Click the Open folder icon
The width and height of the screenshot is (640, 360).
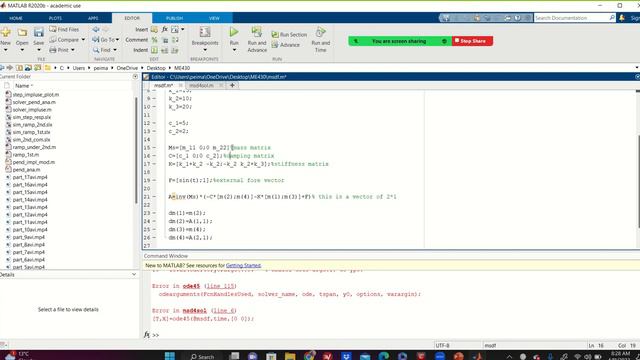22,33
